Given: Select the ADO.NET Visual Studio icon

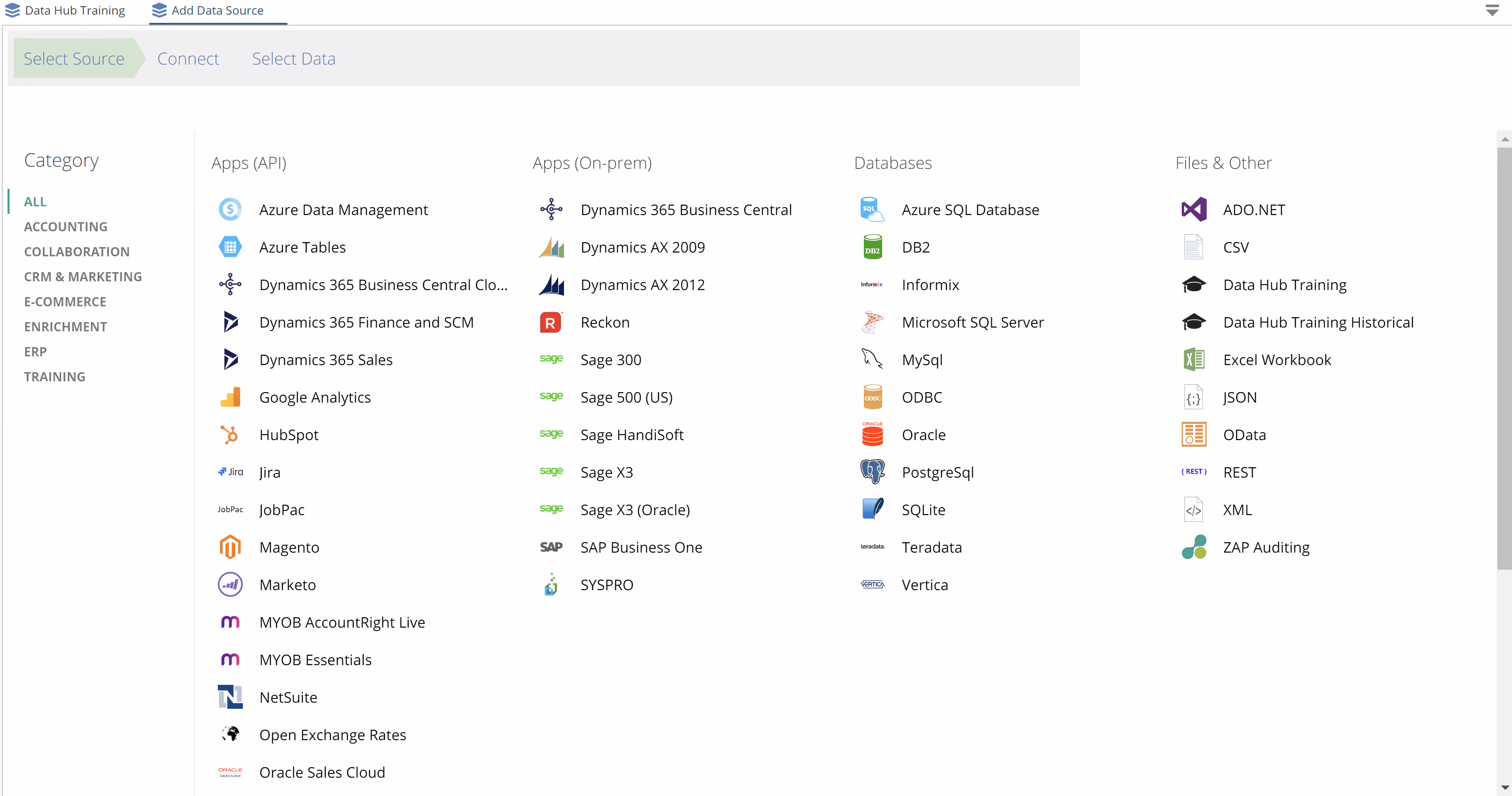Looking at the screenshot, I should pyautogui.click(x=1193, y=210).
